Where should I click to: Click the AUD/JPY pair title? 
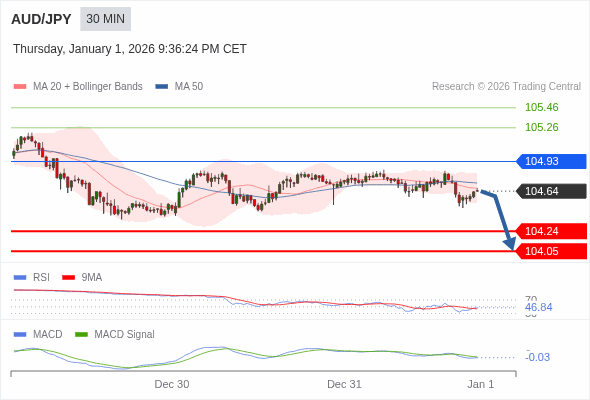point(41,19)
